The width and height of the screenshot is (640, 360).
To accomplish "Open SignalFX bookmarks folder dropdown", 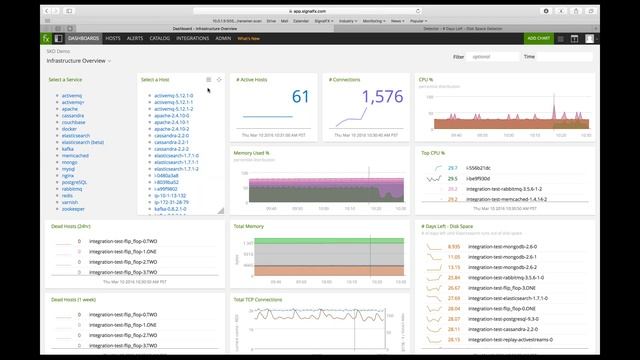I will click(x=324, y=21).
